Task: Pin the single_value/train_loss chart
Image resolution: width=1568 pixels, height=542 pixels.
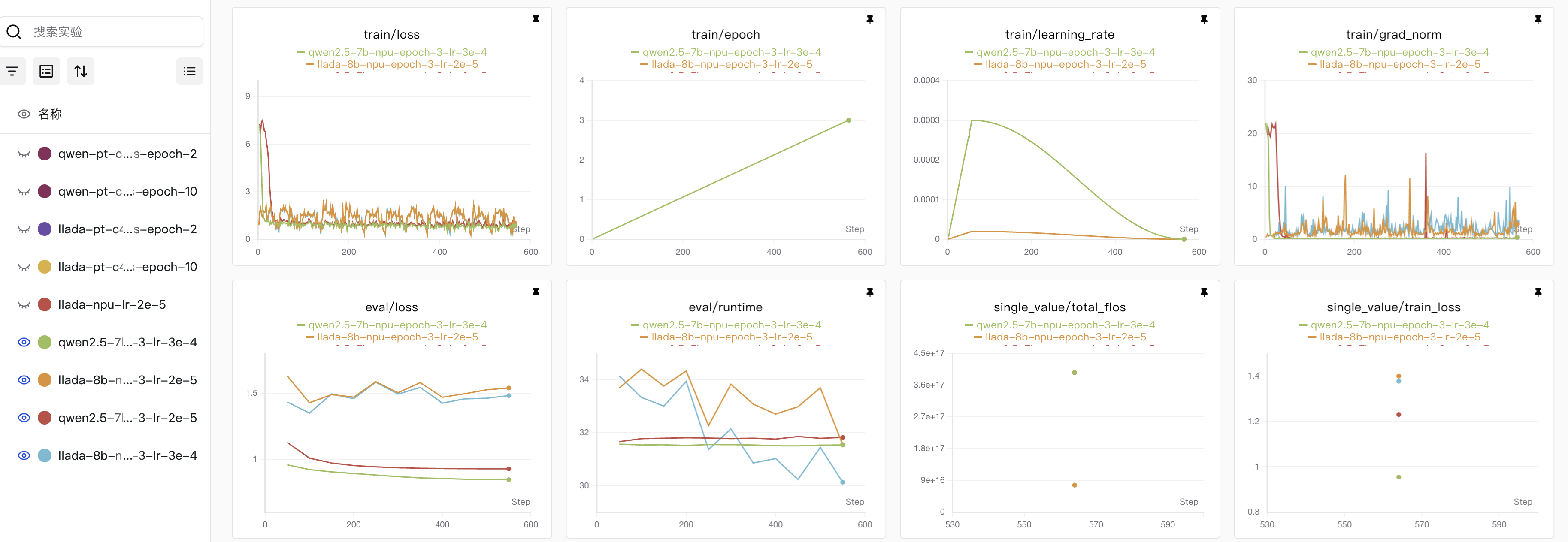Action: [x=1538, y=292]
